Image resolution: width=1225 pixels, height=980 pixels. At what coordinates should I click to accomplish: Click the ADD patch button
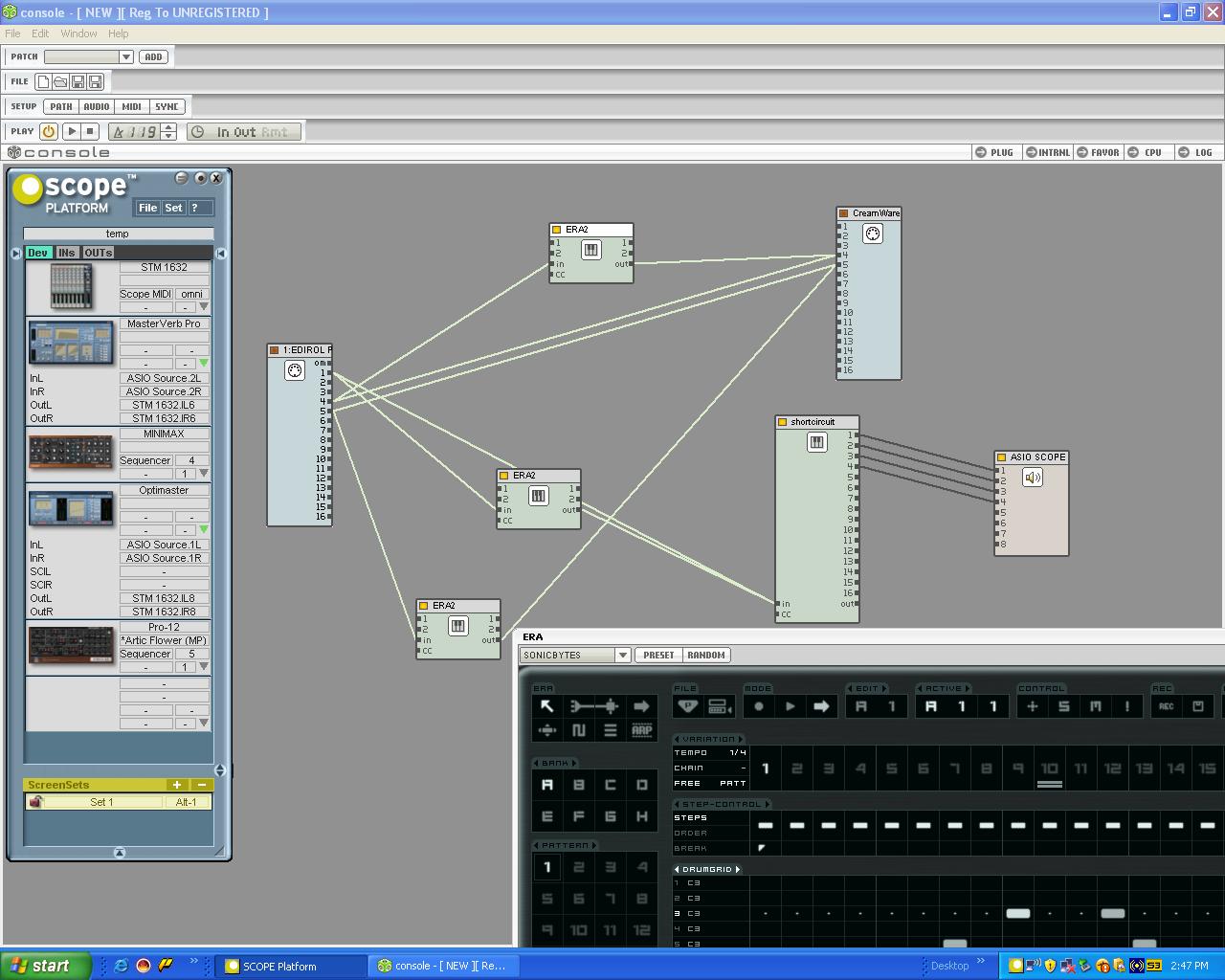pos(153,57)
